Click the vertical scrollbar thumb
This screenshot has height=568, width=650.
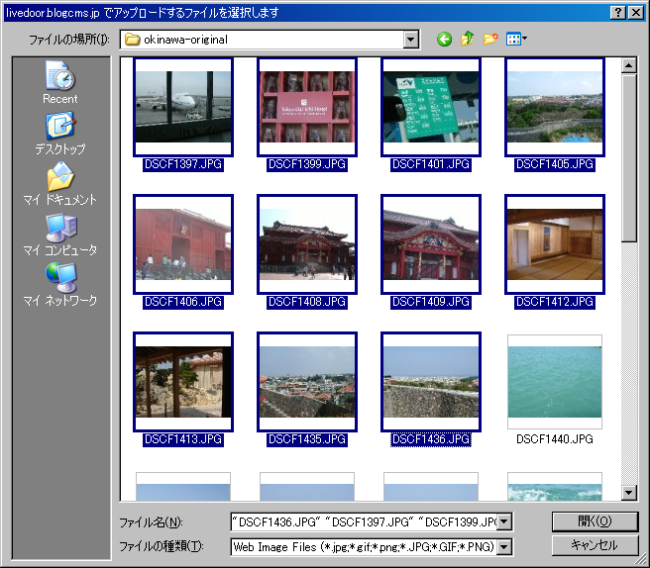629,158
